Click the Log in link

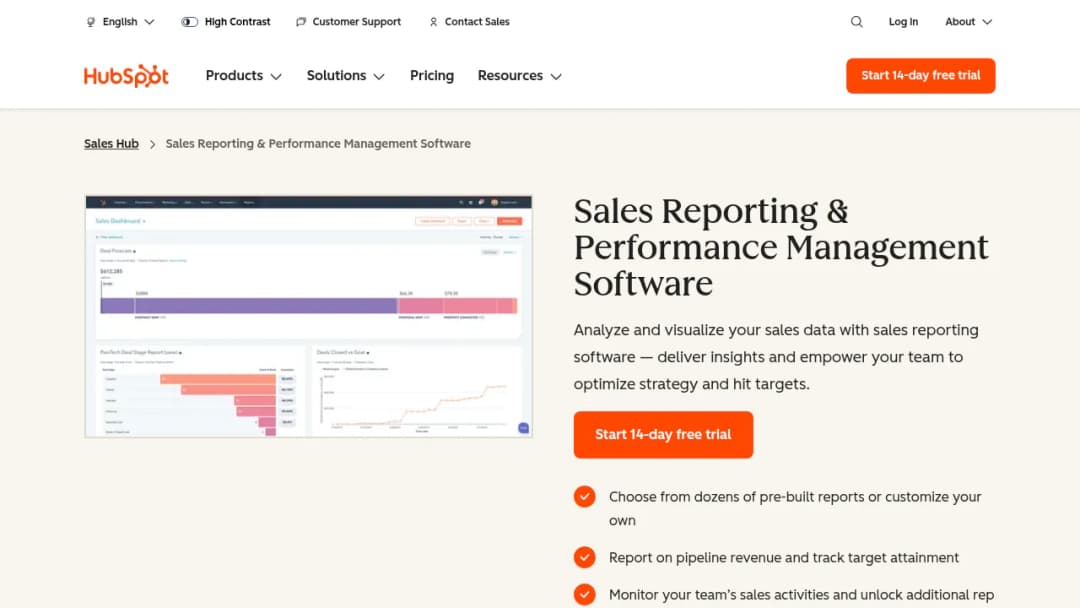[903, 22]
